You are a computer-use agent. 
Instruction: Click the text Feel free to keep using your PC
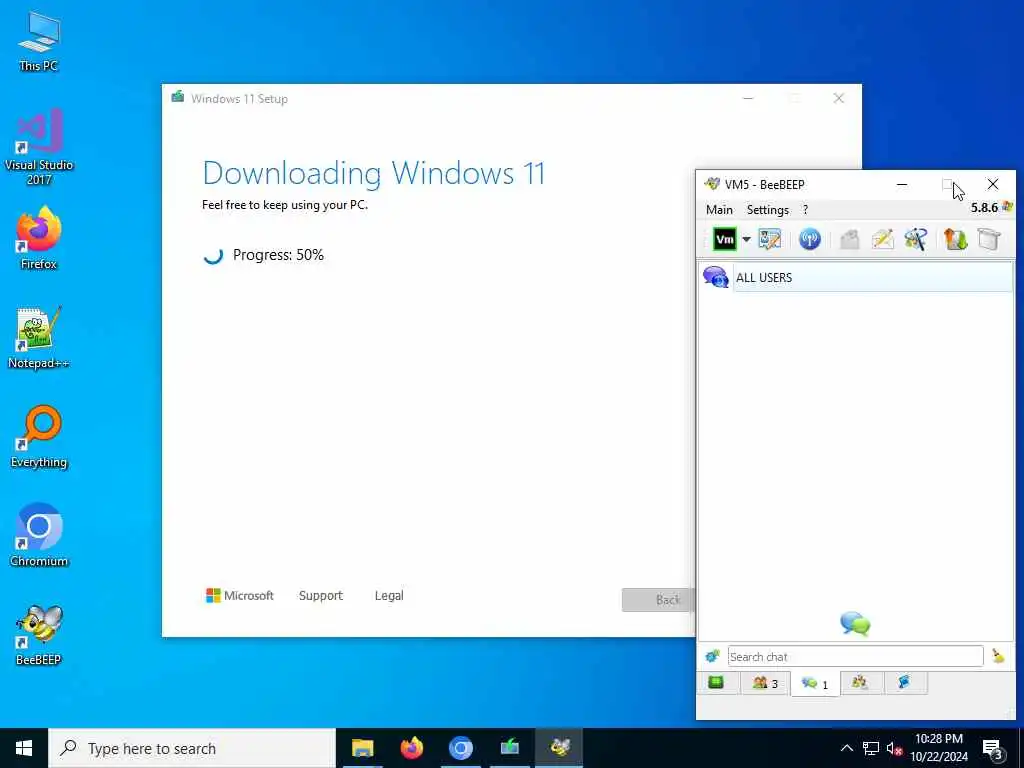285,204
